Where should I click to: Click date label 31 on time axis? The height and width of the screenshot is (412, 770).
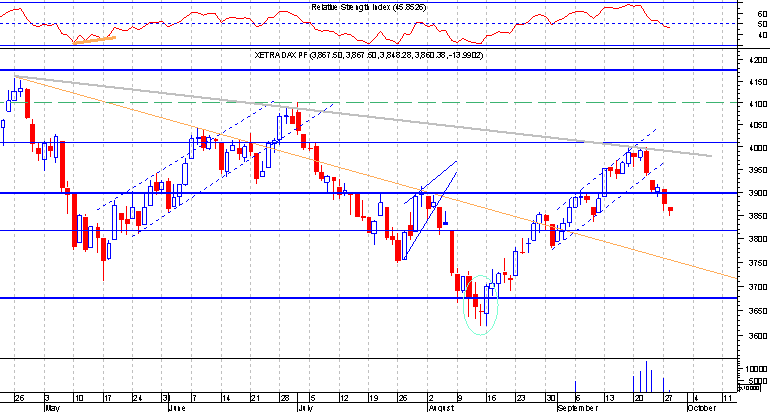coord(165,398)
